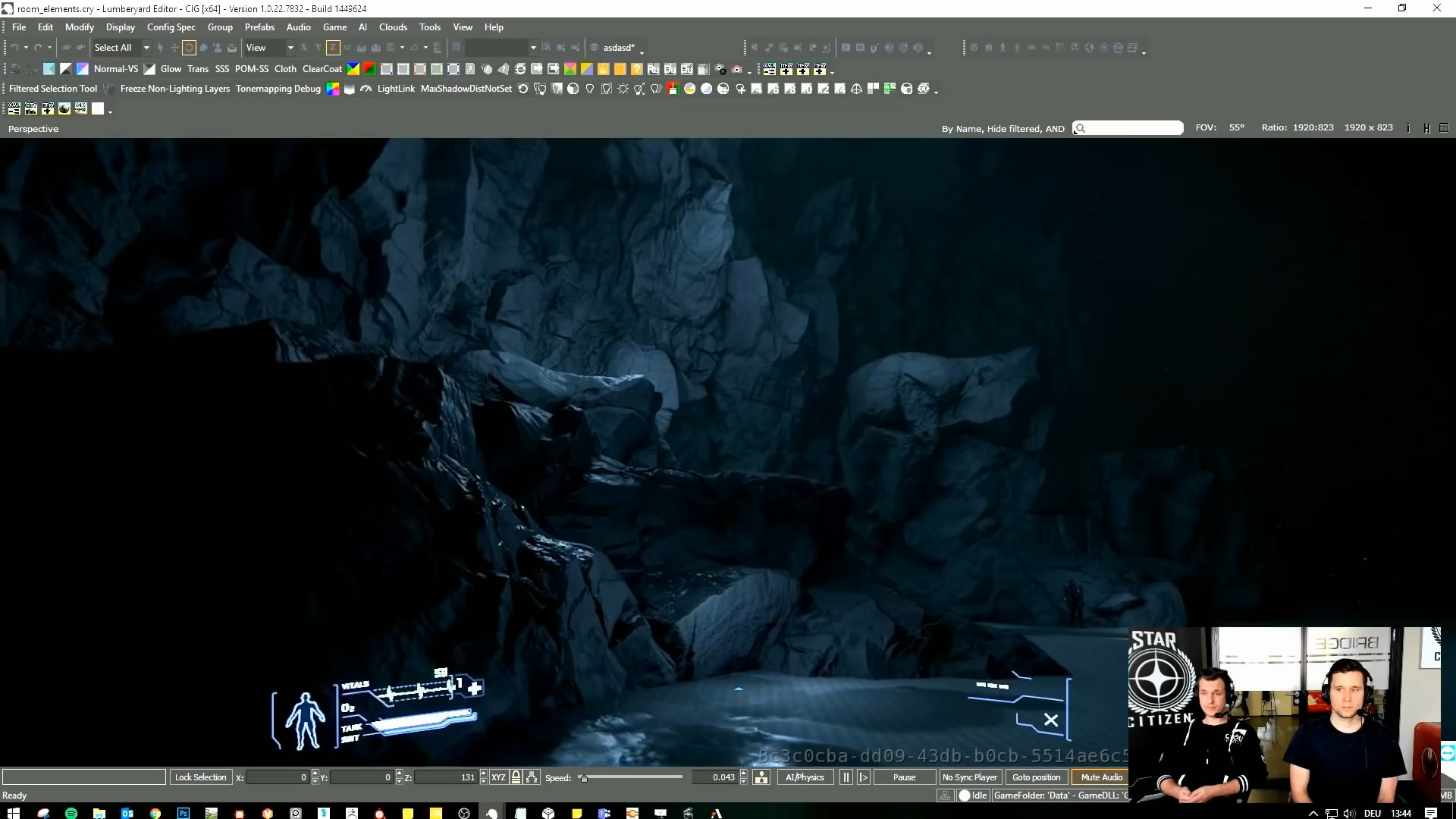Viewport: 1456px width, 819px height.
Task: Toggle the AI/Physics button
Action: click(x=804, y=777)
